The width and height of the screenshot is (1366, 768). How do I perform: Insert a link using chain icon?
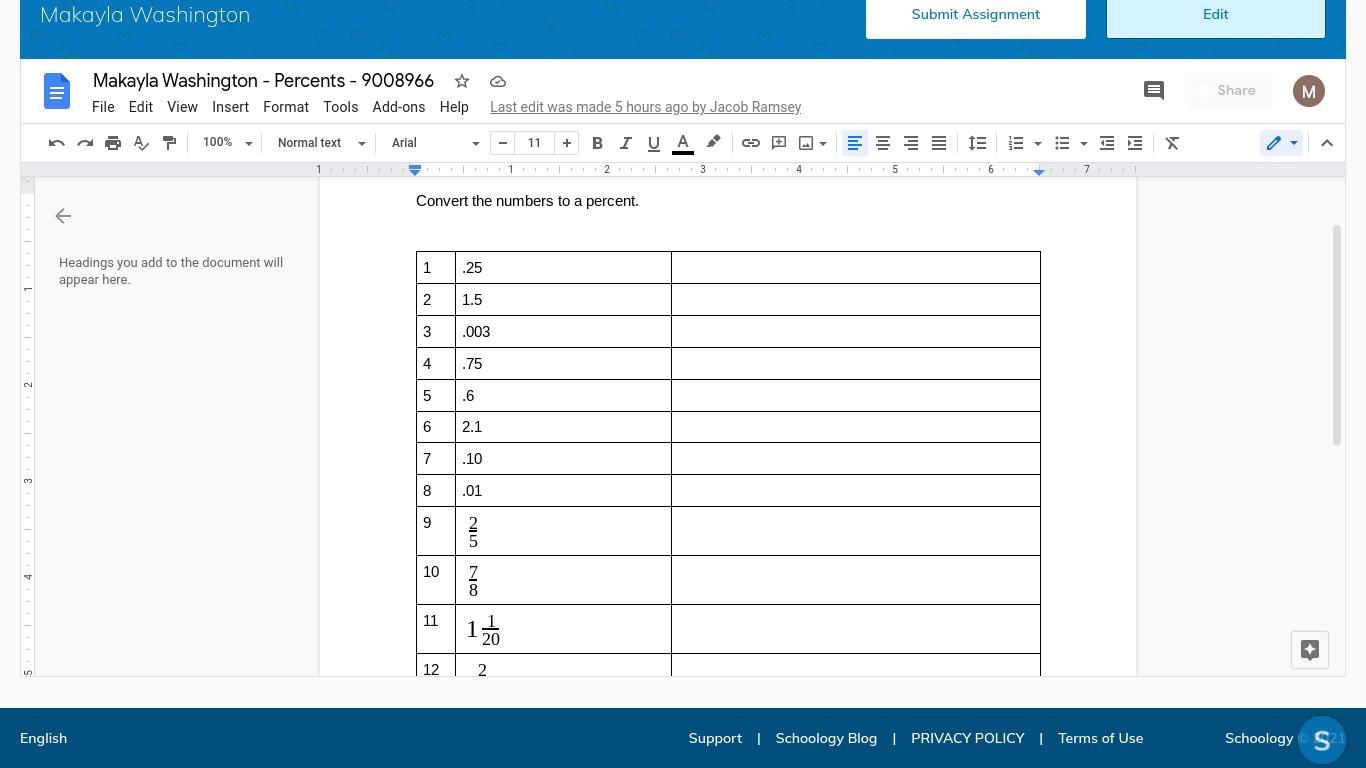click(x=751, y=143)
